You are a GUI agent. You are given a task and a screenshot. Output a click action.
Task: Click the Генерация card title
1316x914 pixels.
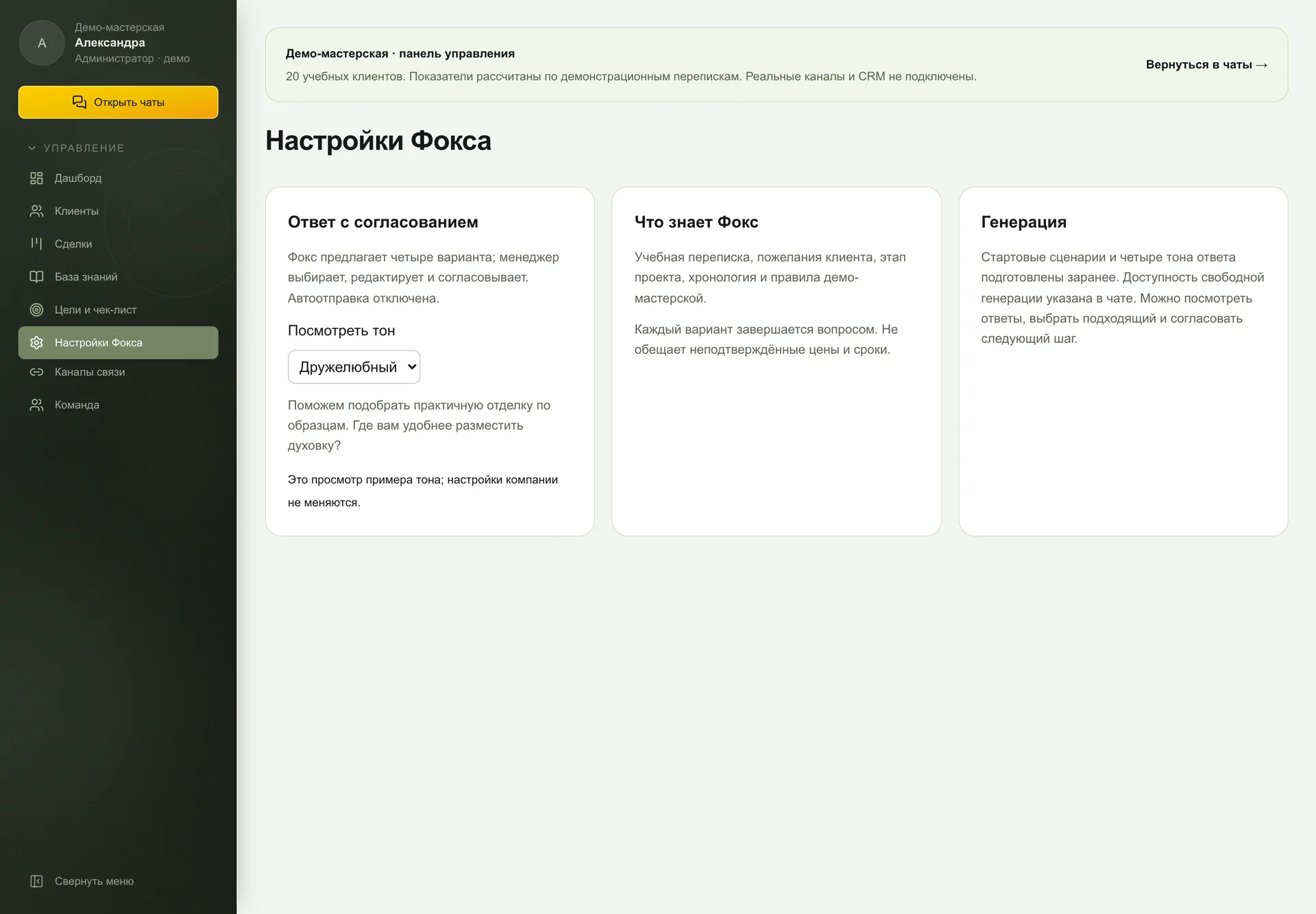click(x=1023, y=222)
